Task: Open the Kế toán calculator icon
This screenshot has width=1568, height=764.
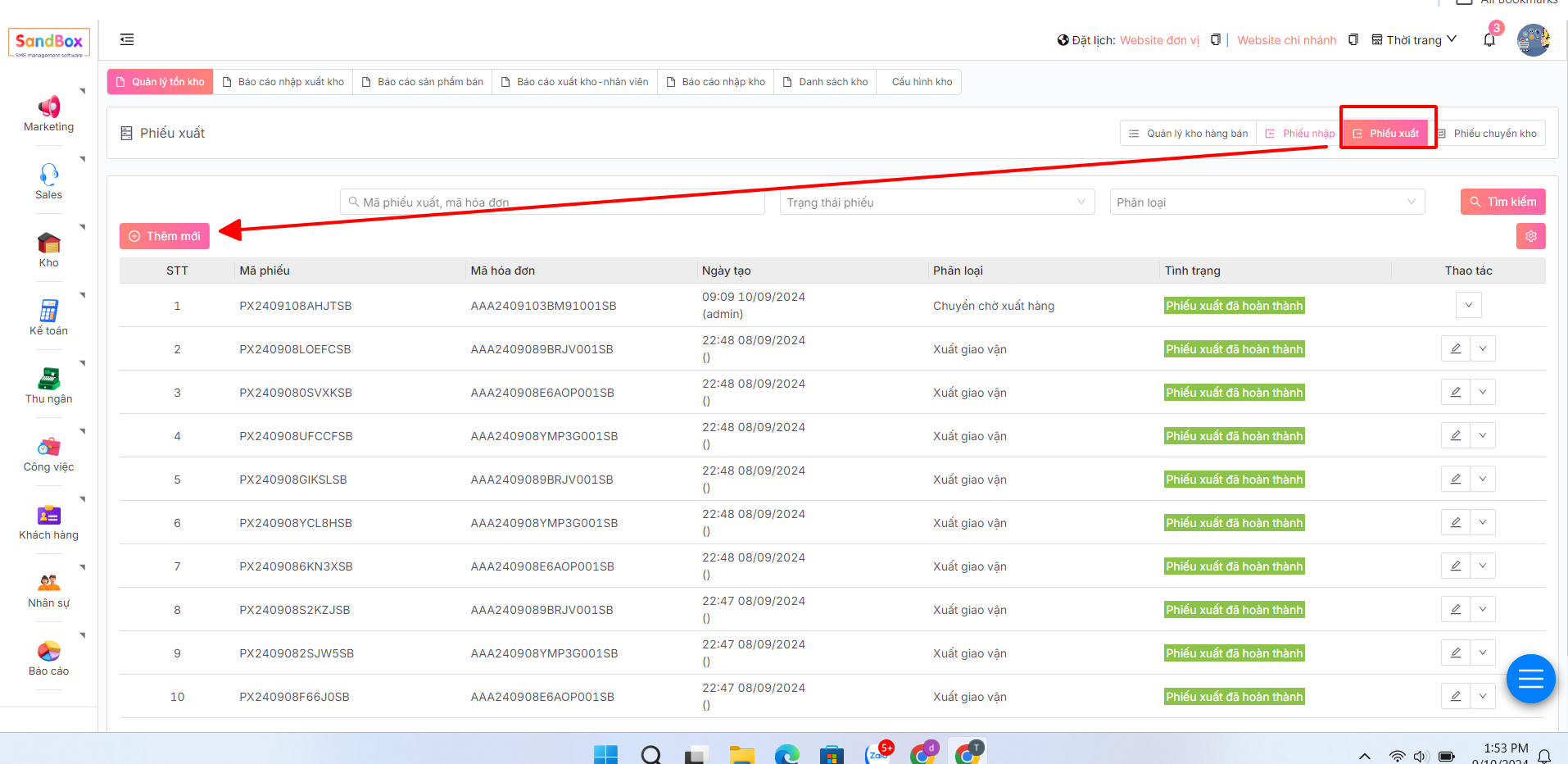Action: click(48, 311)
